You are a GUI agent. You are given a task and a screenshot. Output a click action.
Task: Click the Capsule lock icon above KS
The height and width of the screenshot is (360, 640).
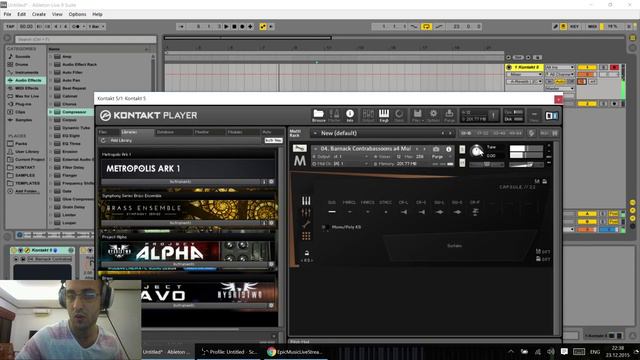tap(307, 253)
